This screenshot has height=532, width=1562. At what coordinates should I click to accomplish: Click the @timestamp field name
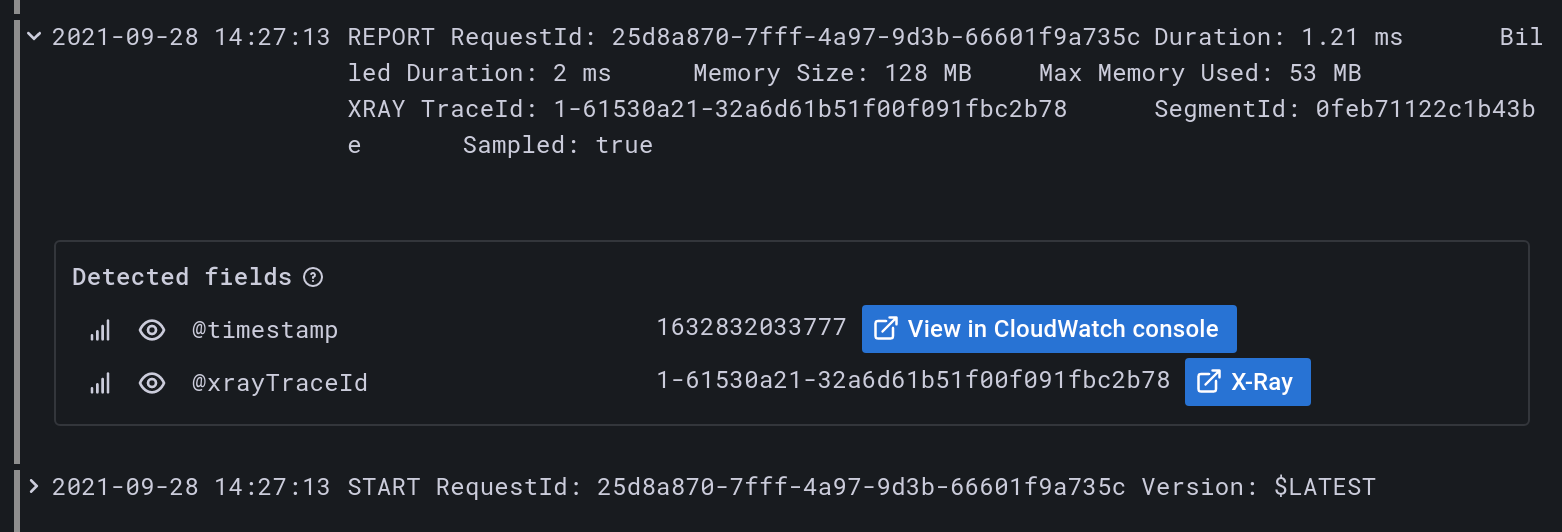pos(265,330)
